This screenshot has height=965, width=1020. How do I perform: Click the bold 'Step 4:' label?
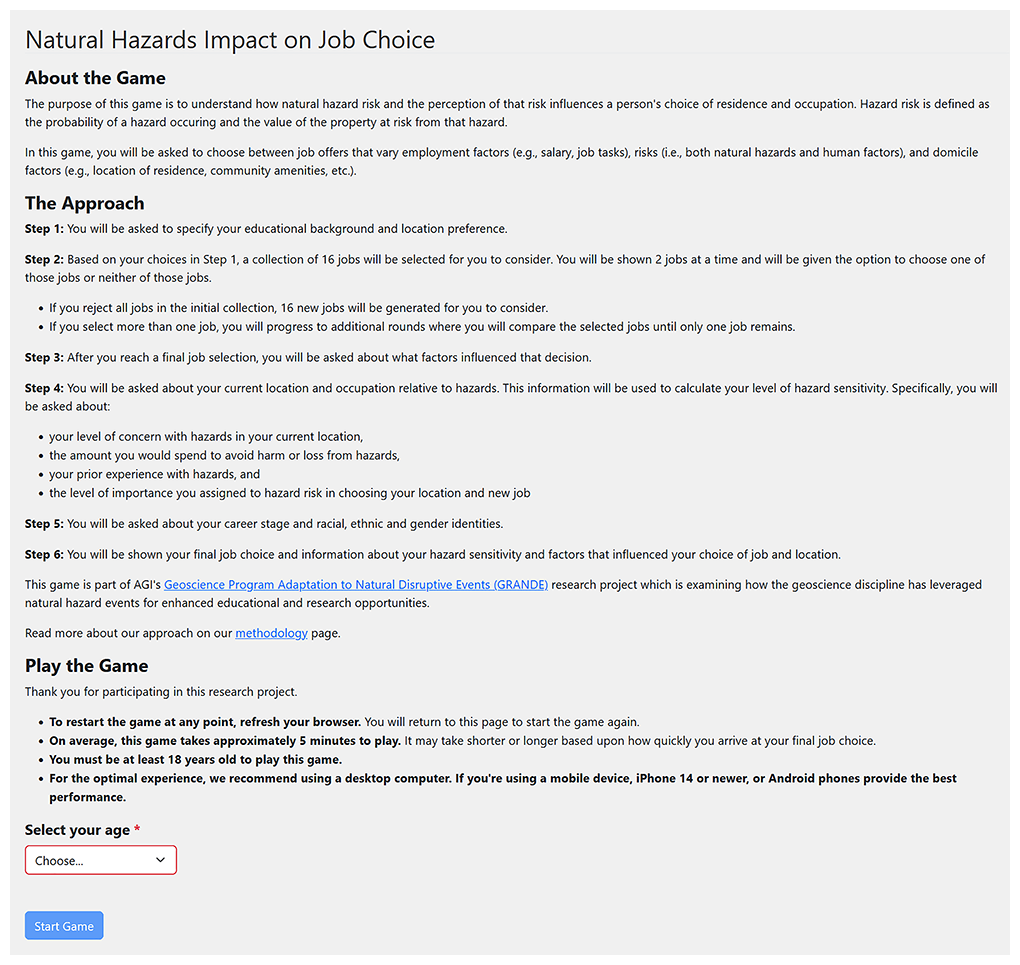tap(44, 387)
